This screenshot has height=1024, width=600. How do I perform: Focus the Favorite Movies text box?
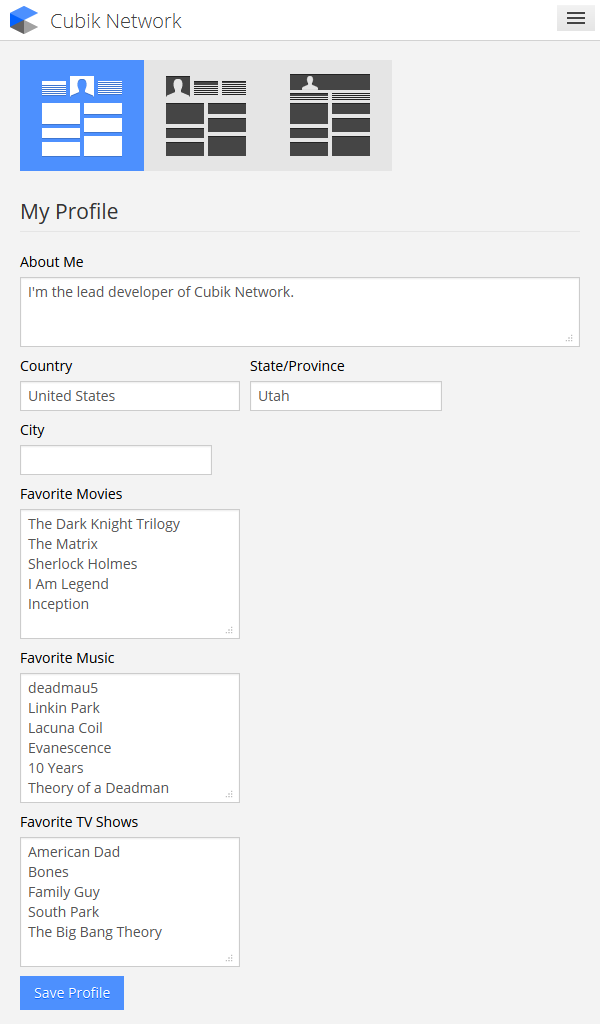coord(130,574)
